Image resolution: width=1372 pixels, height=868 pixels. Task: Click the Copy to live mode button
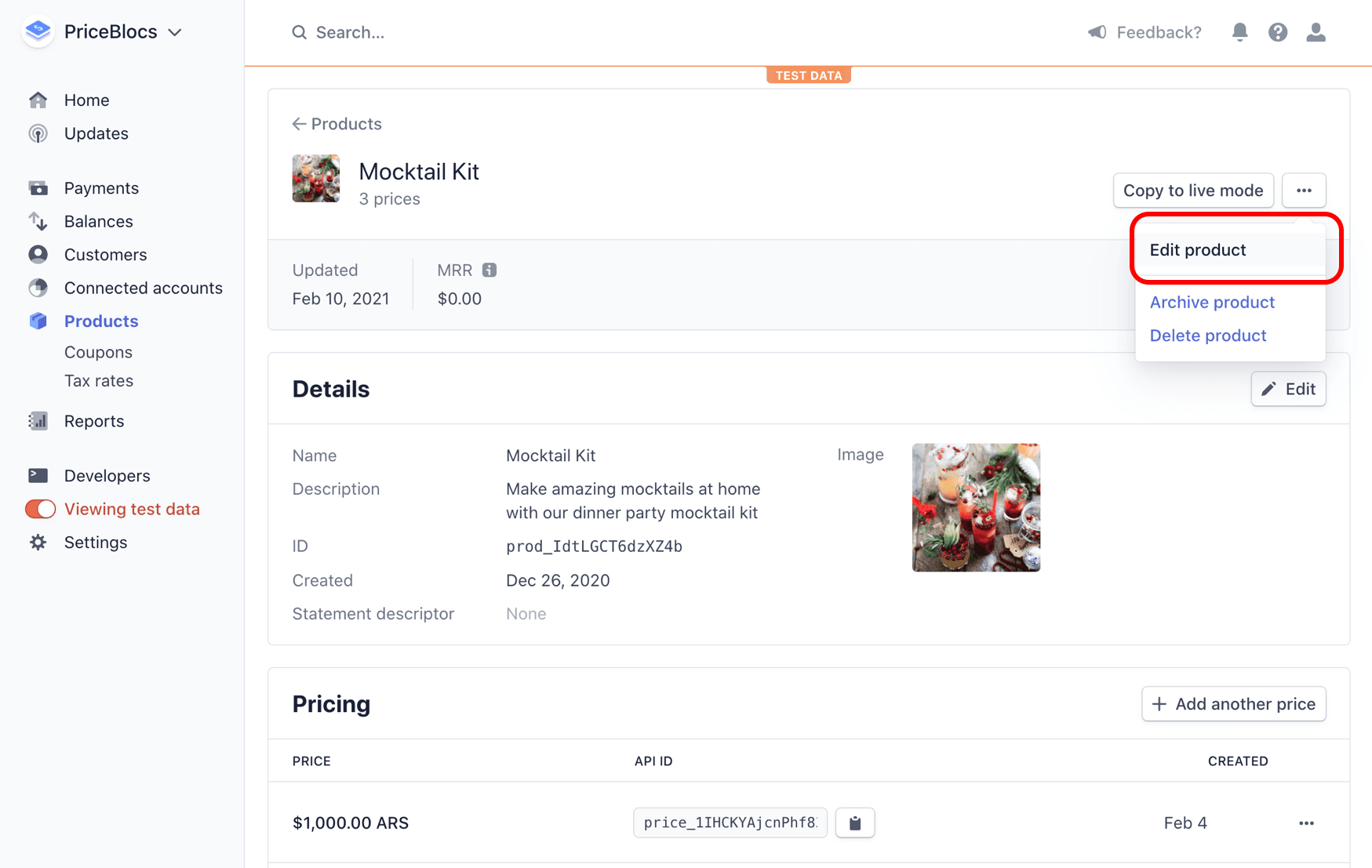click(1193, 190)
